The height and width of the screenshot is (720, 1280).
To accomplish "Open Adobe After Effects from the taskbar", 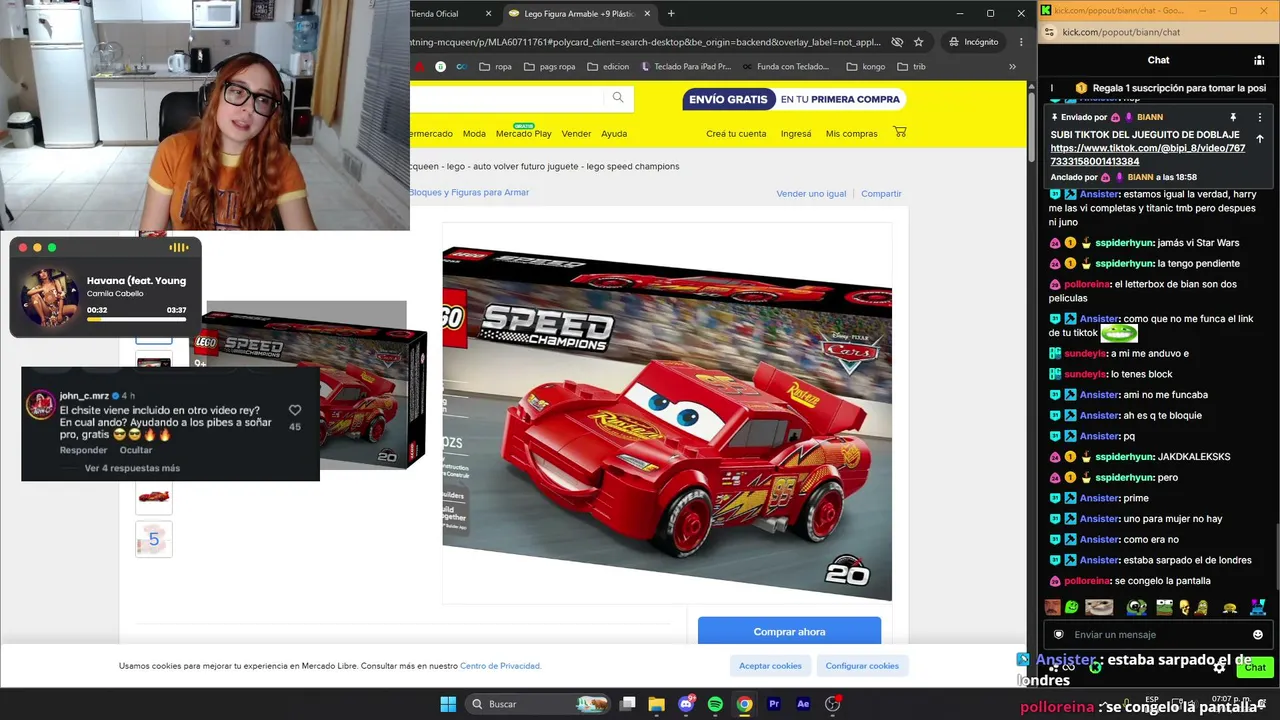I will 802,704.
